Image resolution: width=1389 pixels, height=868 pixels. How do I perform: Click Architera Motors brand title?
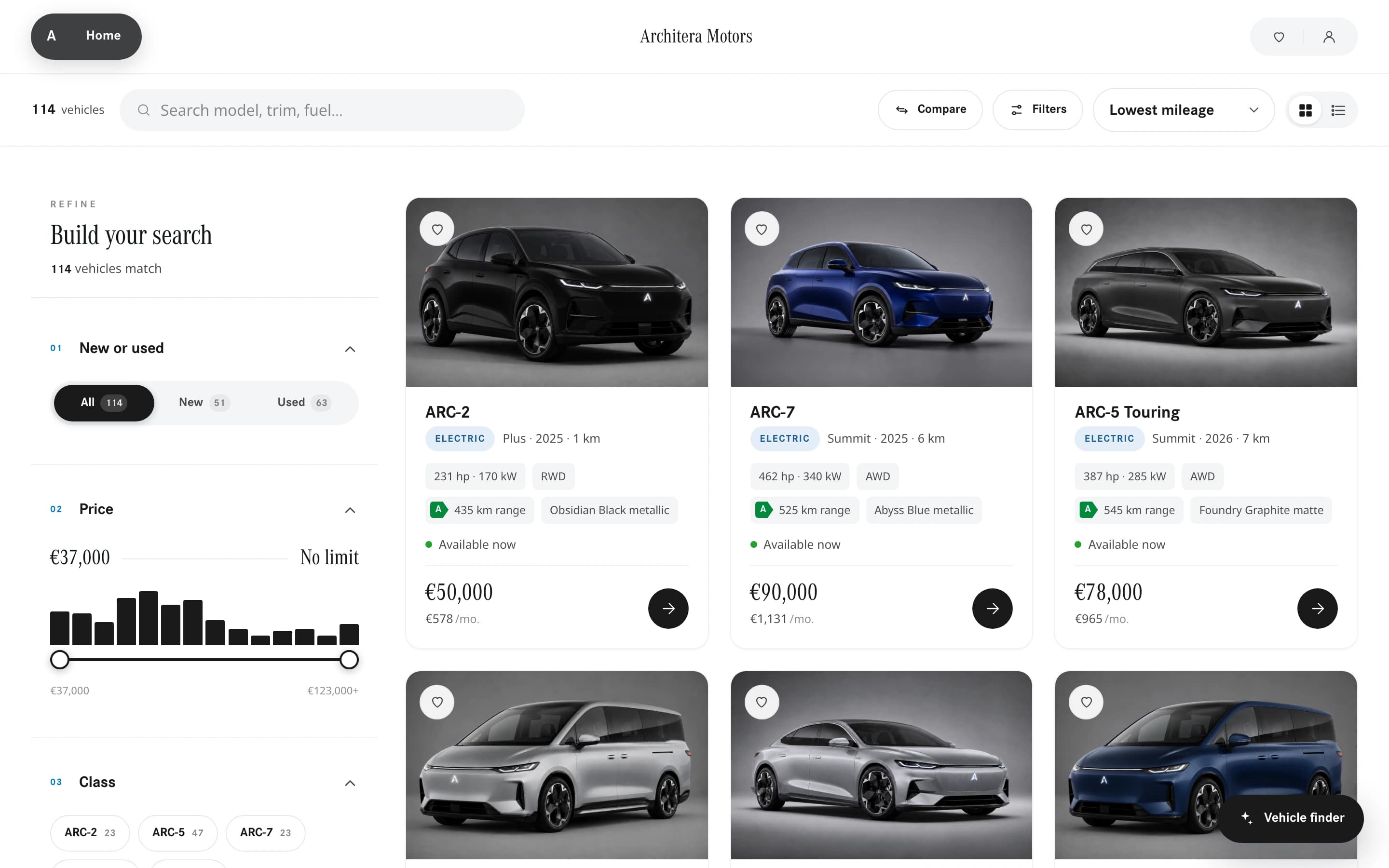click(695, 36)
